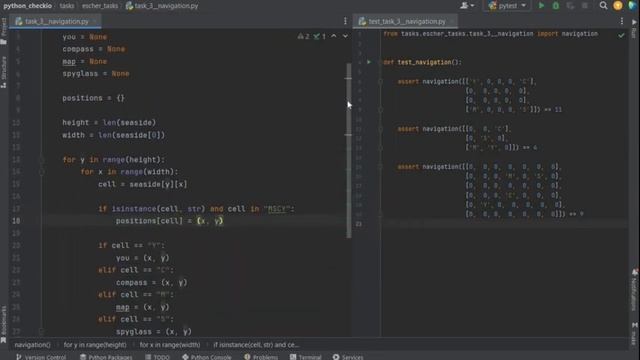
Task: Collapse first assert block fold marker in test file
Action: tap(380, 81)
